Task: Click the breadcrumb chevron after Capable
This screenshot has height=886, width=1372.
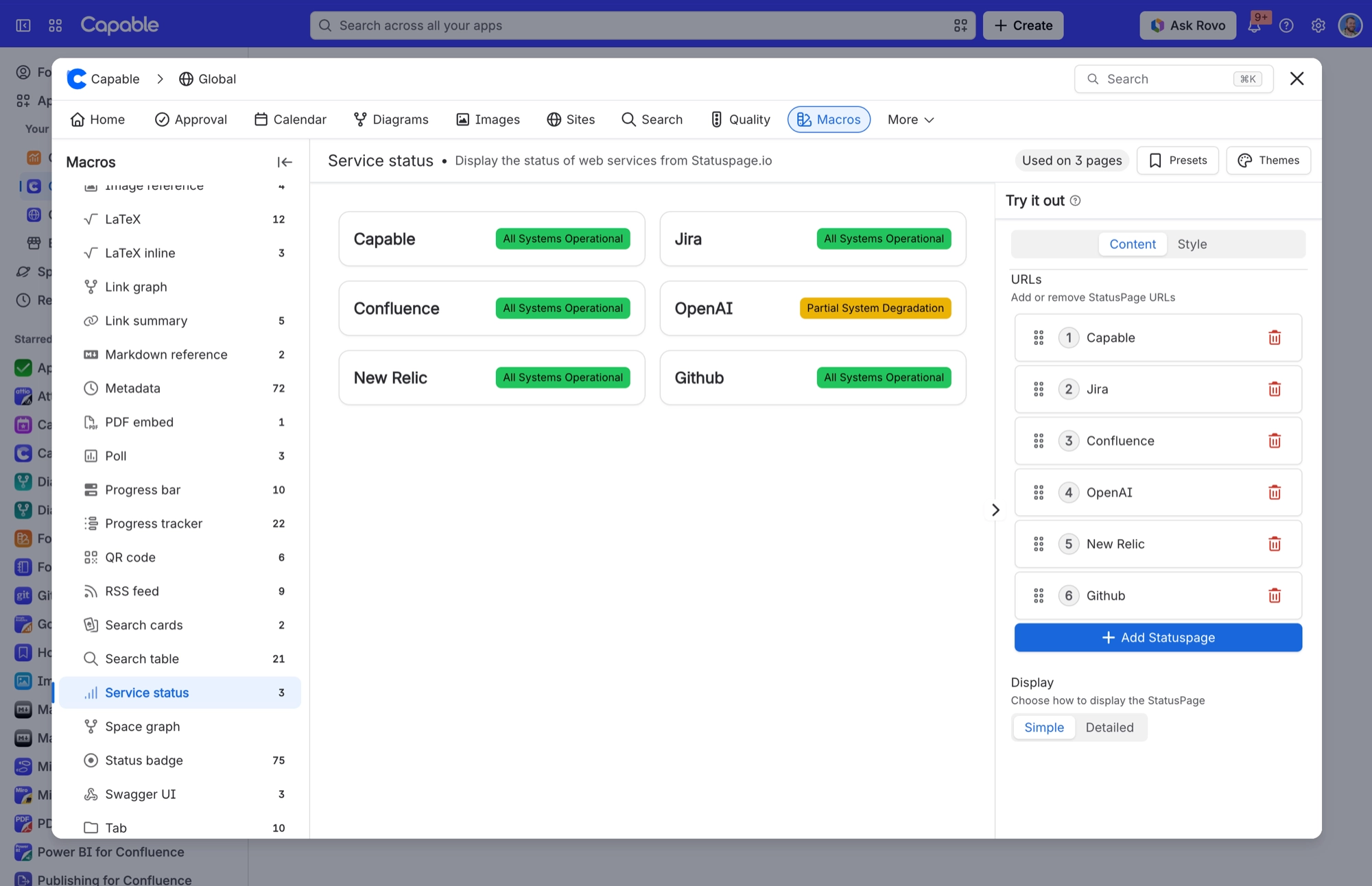Action: click(x=160, y=79)
